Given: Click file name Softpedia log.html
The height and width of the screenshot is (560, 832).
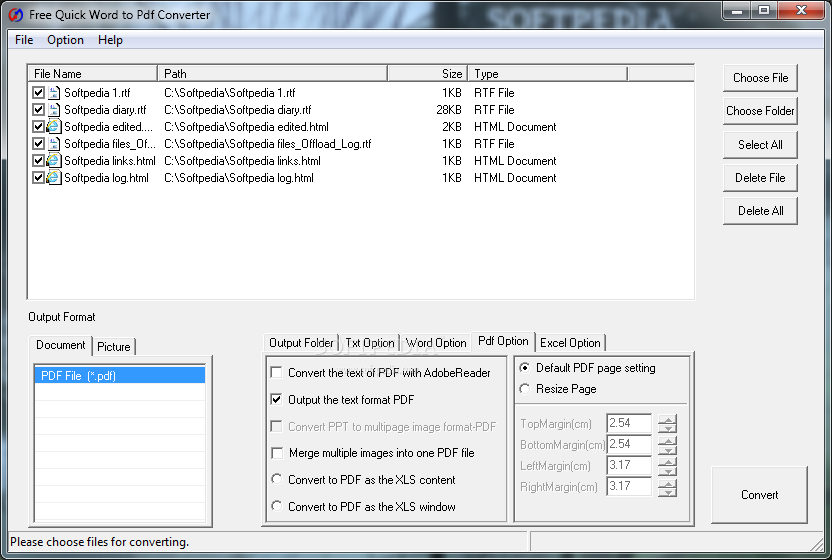Looking at the screenshot, I should pos(106,178).
